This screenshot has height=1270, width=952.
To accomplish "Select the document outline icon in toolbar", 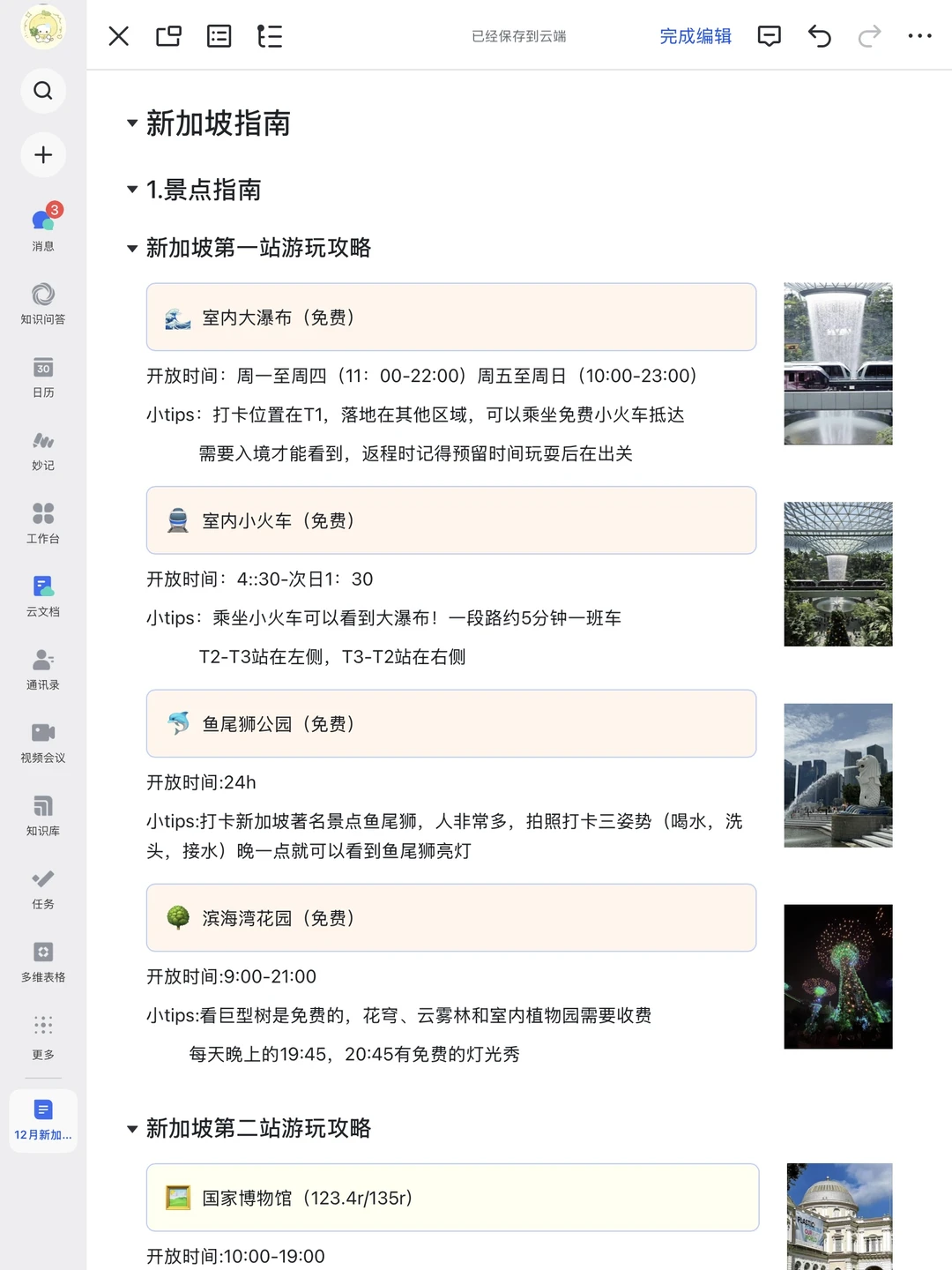I will point(270,36).
